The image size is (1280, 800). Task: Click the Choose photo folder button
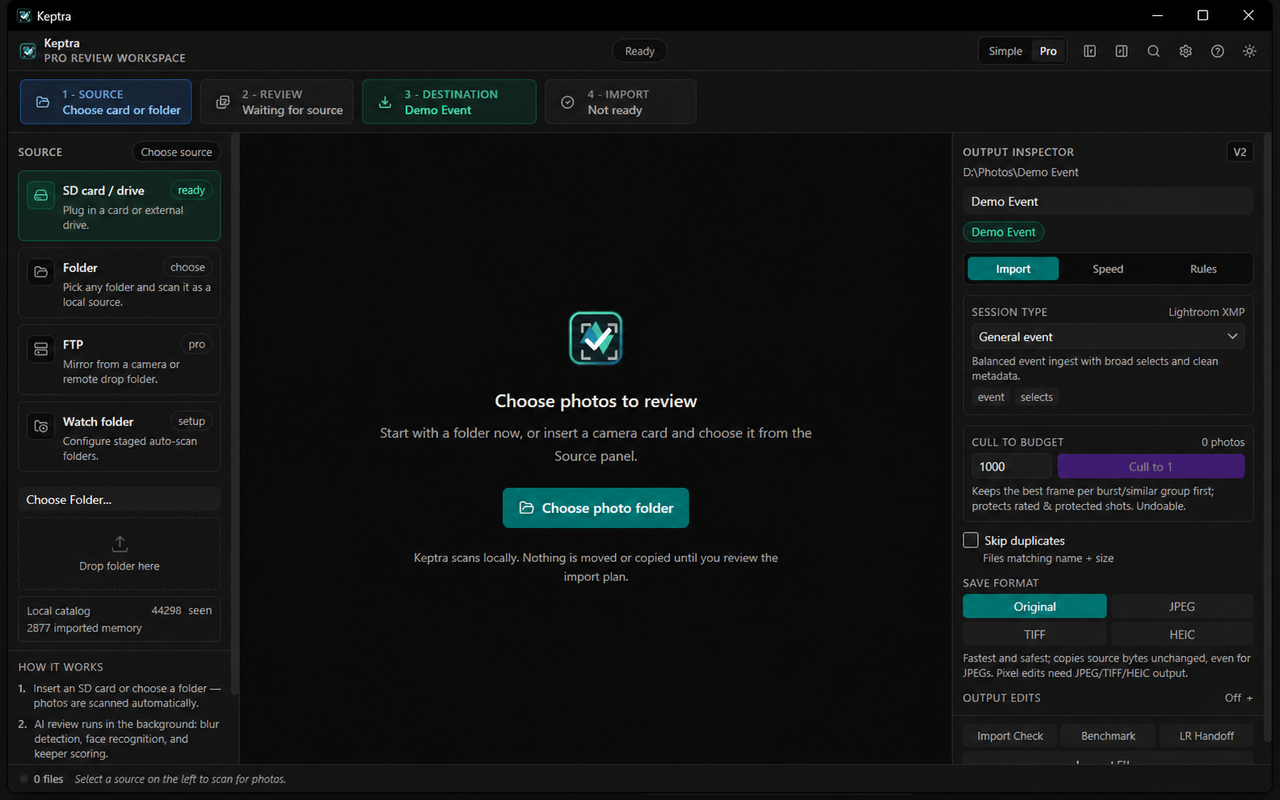coord(596,508)
